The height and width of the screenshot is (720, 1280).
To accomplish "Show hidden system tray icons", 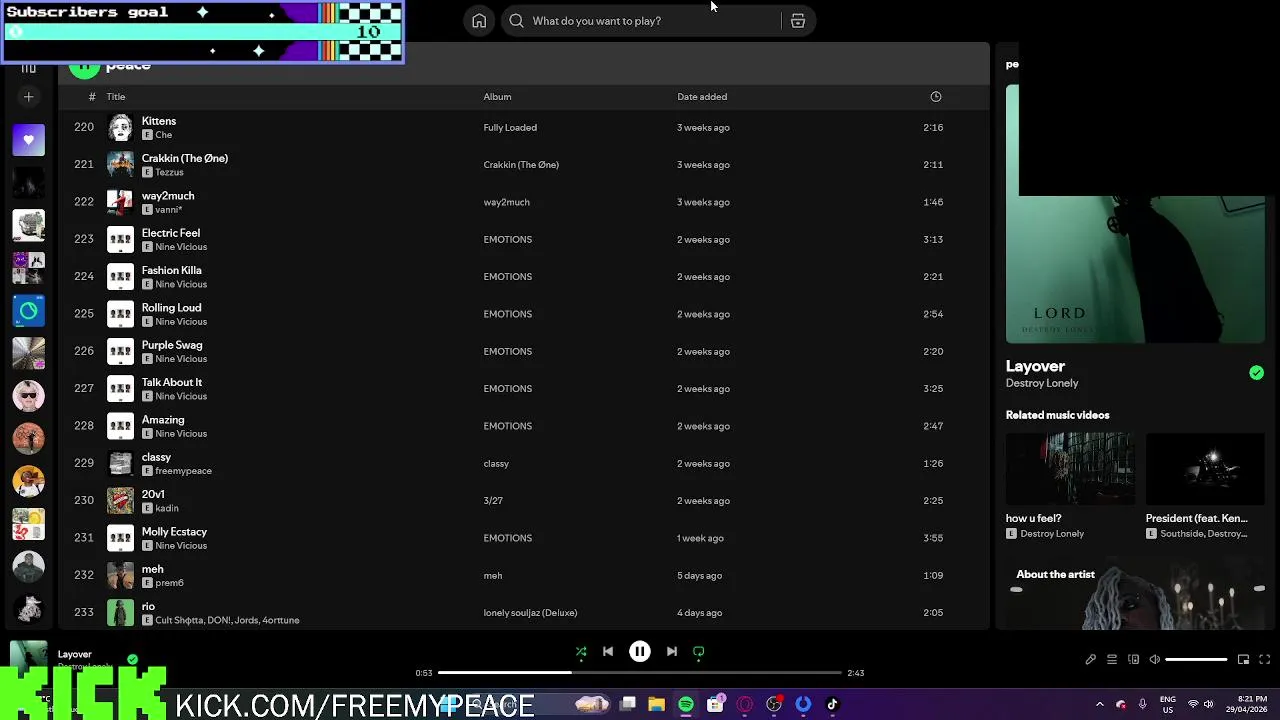I will click(1100, 705).
